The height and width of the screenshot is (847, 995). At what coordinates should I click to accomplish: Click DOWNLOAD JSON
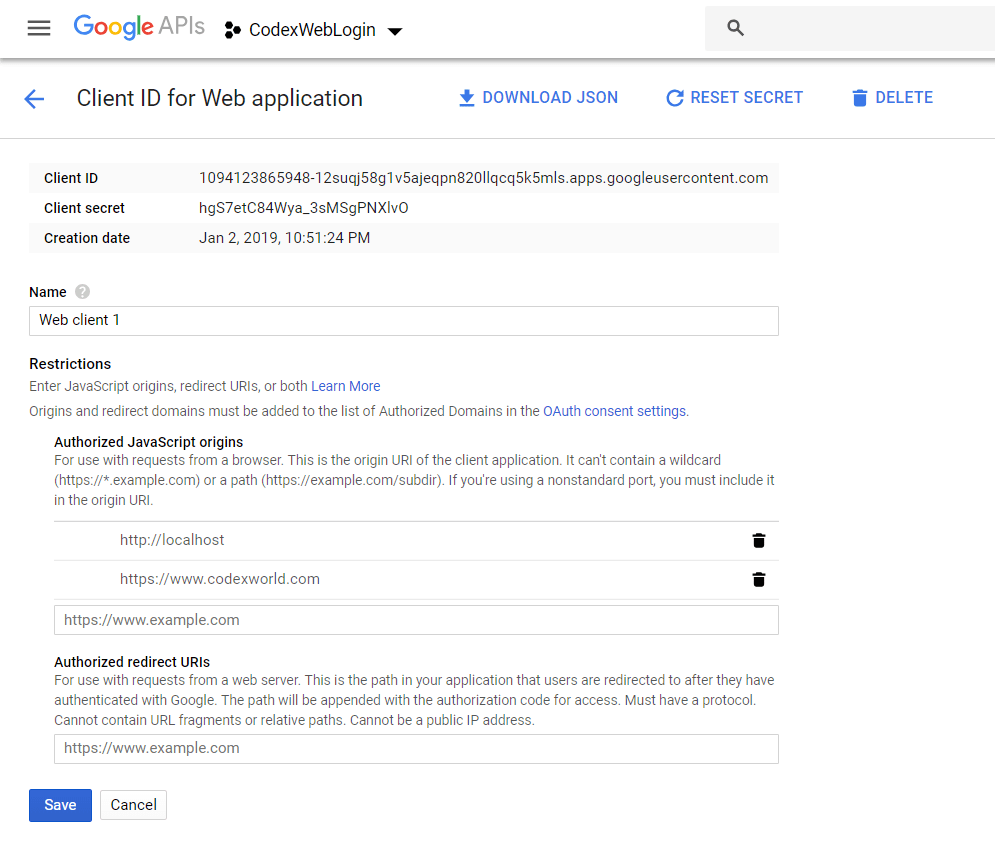click(549, 97)
